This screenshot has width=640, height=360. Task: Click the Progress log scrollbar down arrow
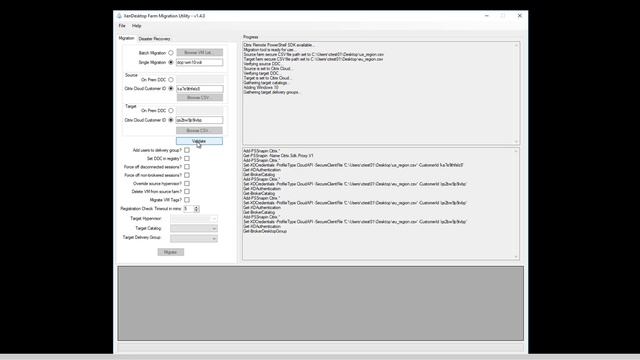pos(516,142)
